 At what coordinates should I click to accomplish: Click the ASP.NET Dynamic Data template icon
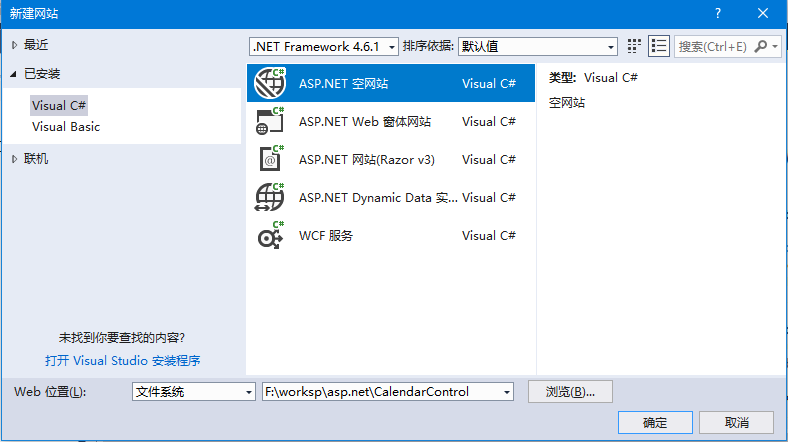pos(270,197)
